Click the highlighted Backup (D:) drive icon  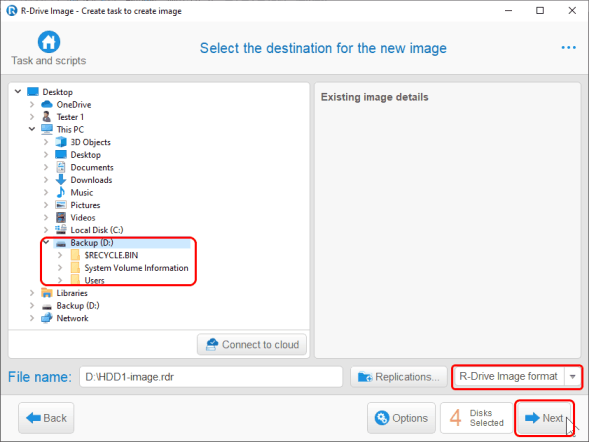click(61, 243)
